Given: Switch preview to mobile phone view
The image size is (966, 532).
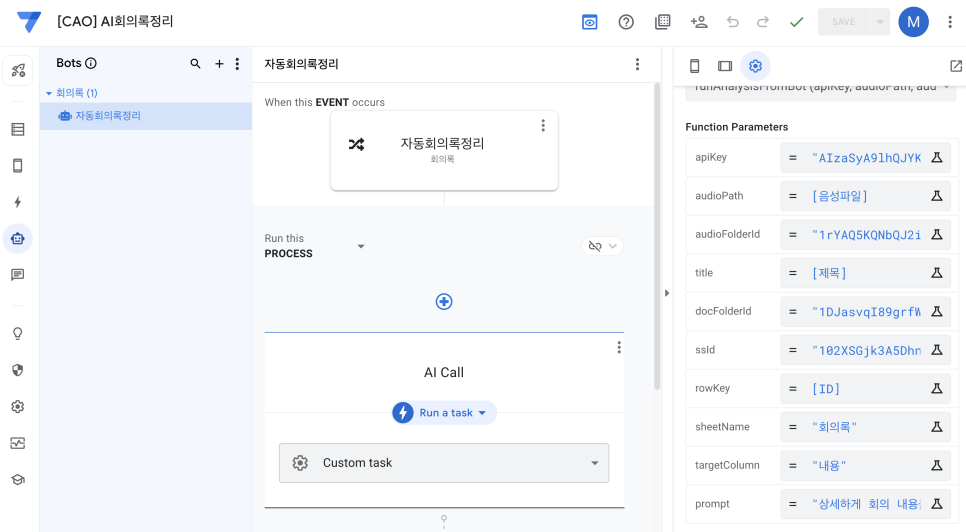Looking at the screenshot, I should (x=694, y=66).
